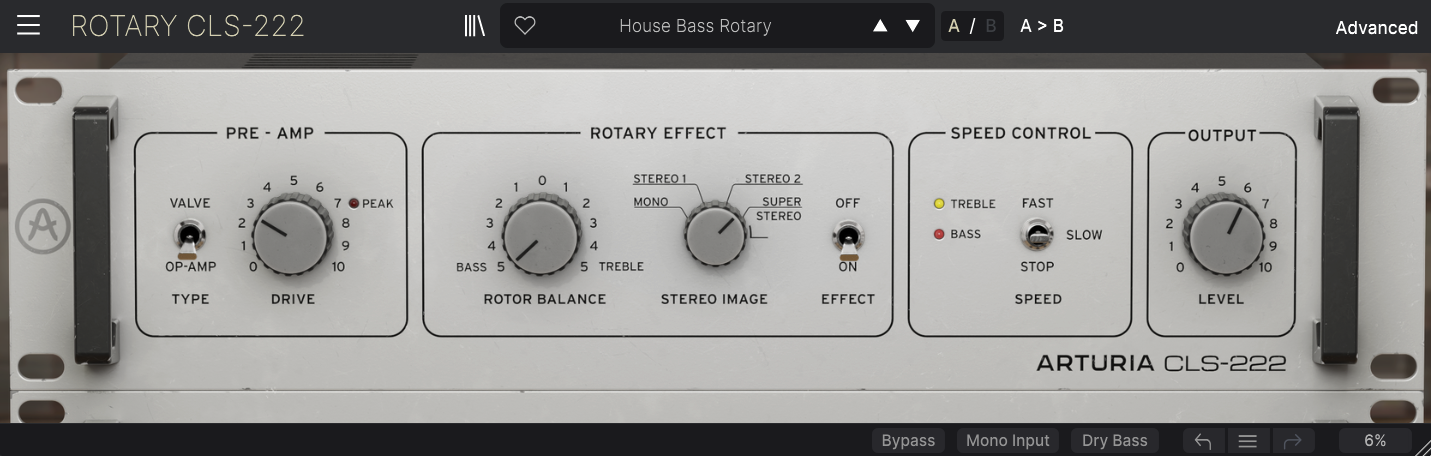Click the Peak indicator LED
1431x456 pixels.
tap(354, 204)
